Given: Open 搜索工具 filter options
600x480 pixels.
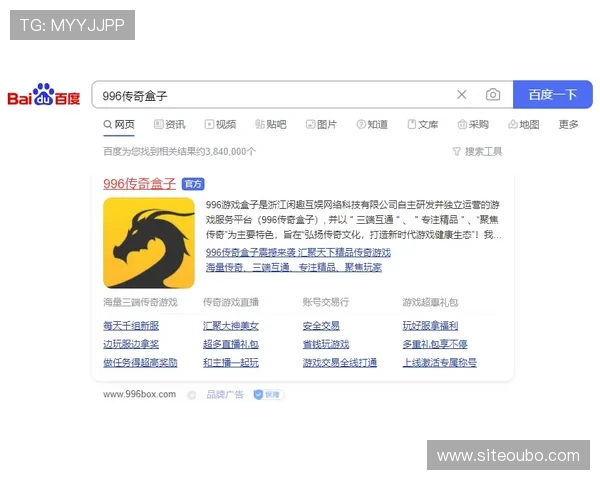Looking at the screenshot, I should (478, 152).
